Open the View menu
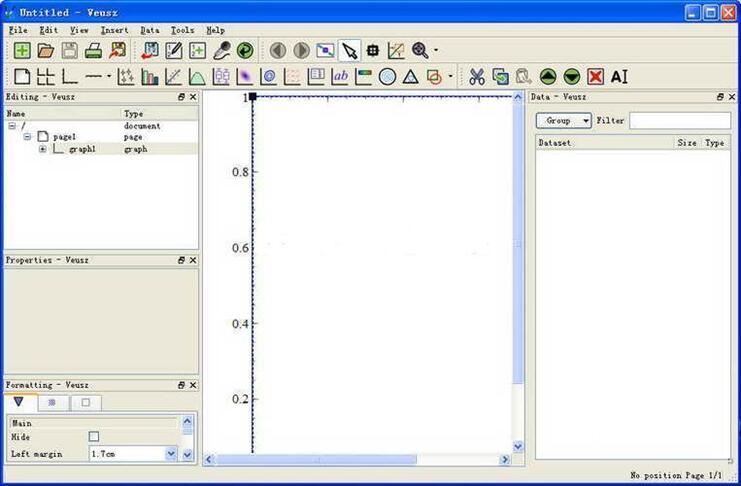Viewport: 741px width, 486px height. point(79,30)
